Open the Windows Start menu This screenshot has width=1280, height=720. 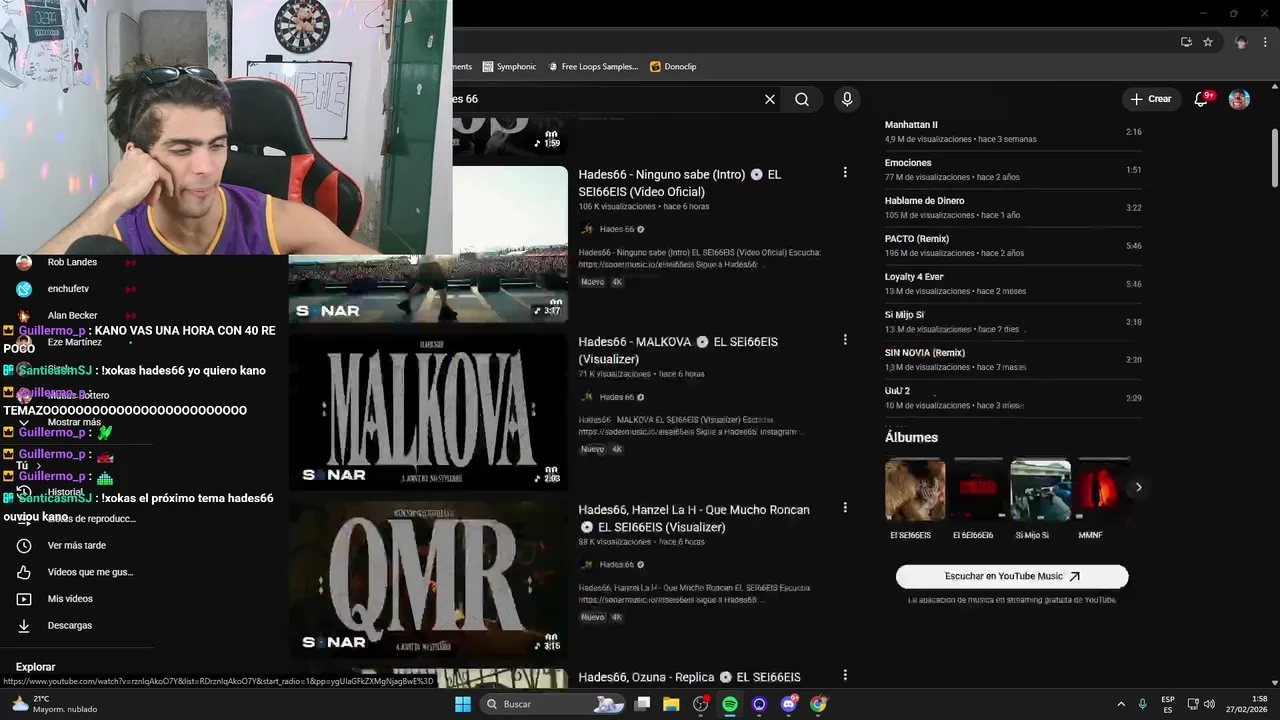coord(463,704)
